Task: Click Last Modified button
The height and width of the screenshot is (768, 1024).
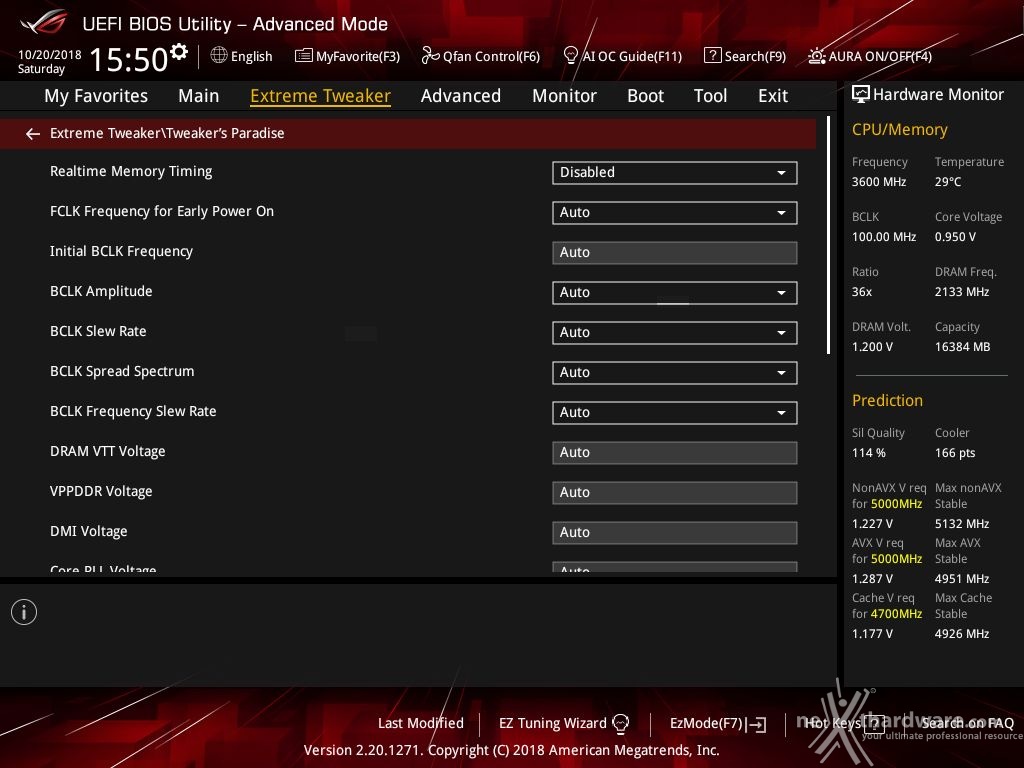Action: pyautogui.click(x=421, y=723)
